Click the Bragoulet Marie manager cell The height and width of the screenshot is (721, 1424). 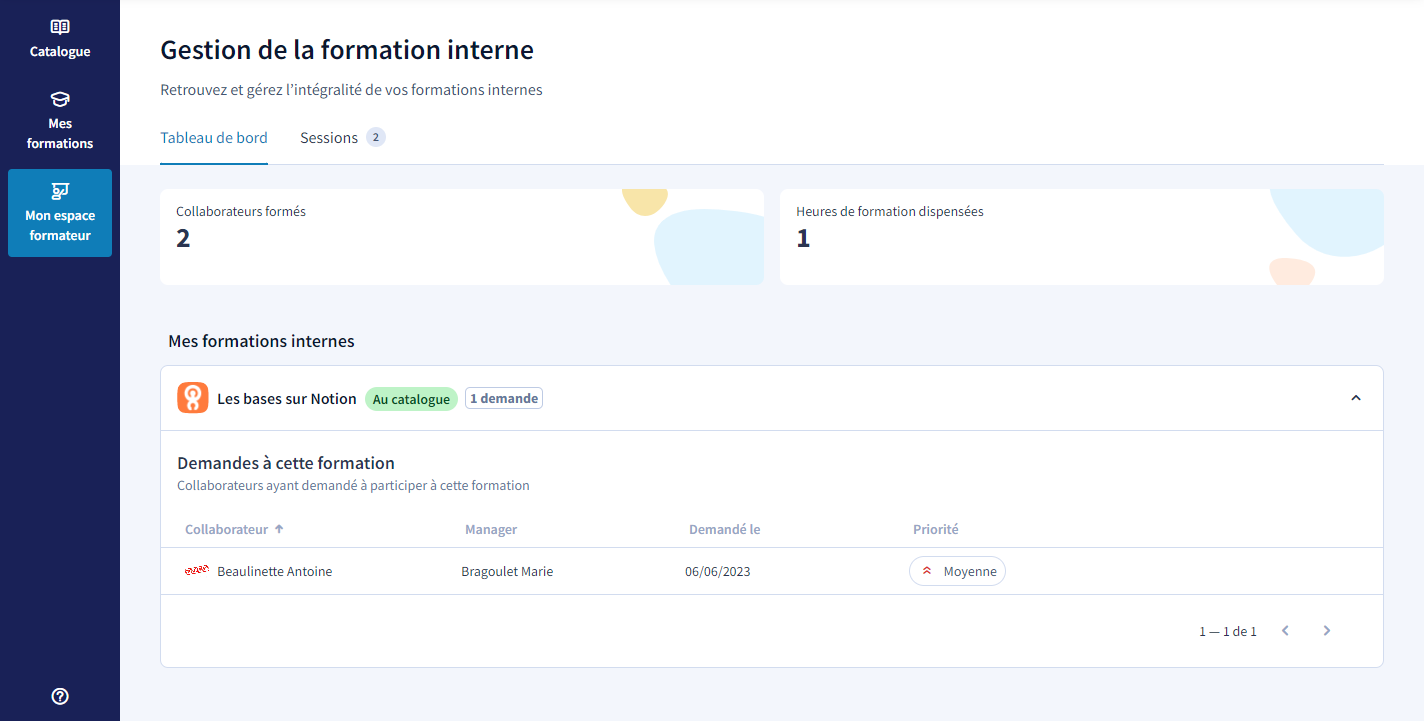click(507, 572)
